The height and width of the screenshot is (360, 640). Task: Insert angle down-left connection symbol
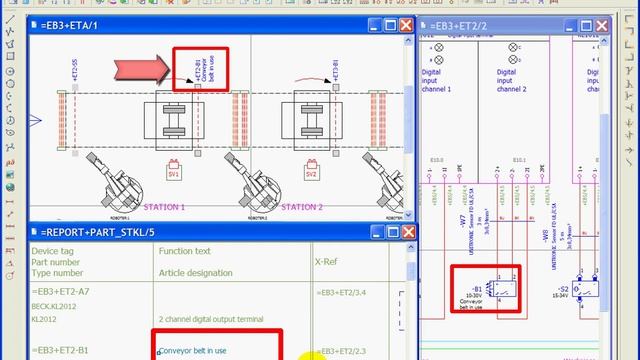pos(629,31)
